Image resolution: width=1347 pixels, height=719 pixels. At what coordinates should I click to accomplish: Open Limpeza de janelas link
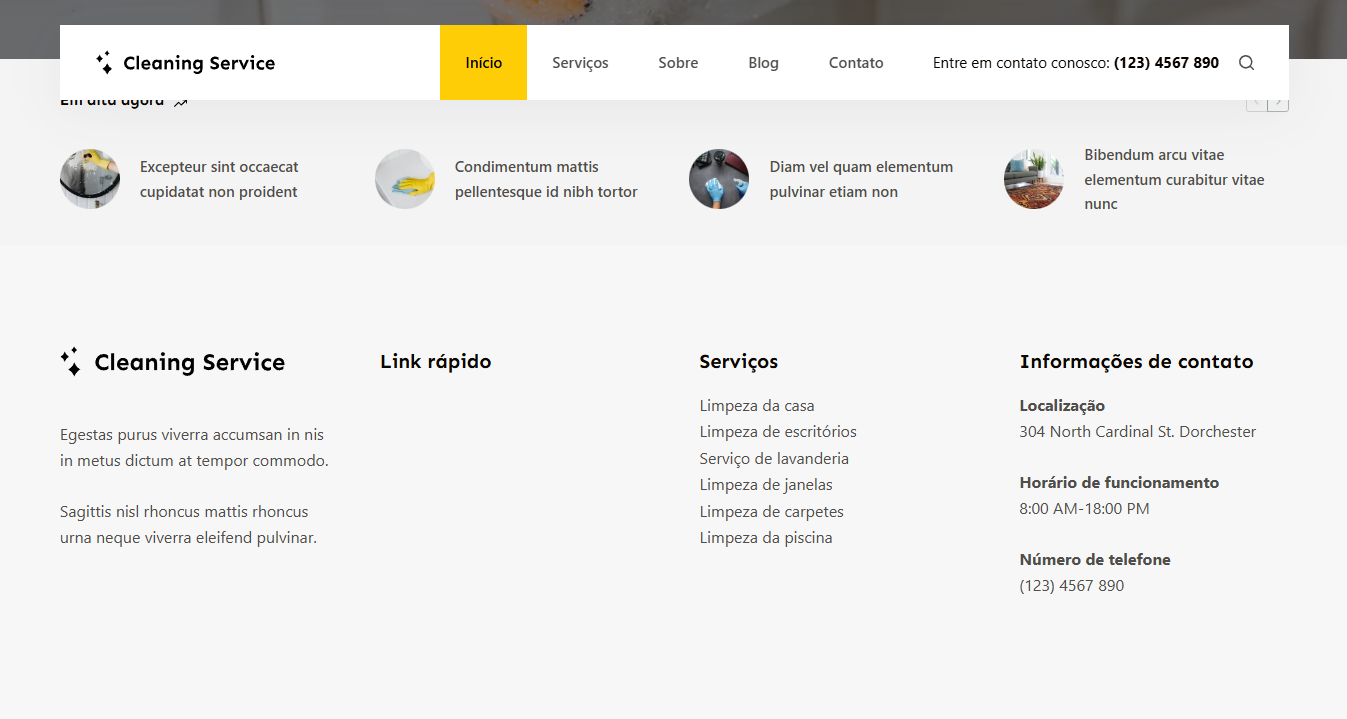tap(766, 485)
